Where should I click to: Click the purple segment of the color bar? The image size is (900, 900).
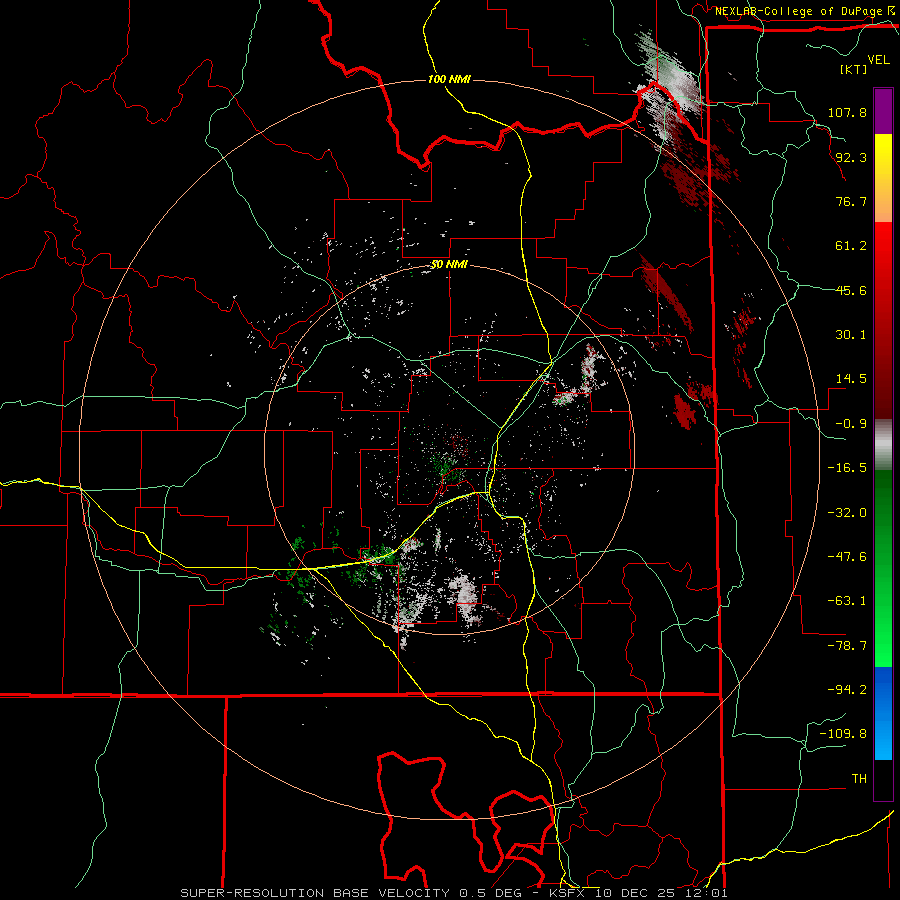point(883,111)
